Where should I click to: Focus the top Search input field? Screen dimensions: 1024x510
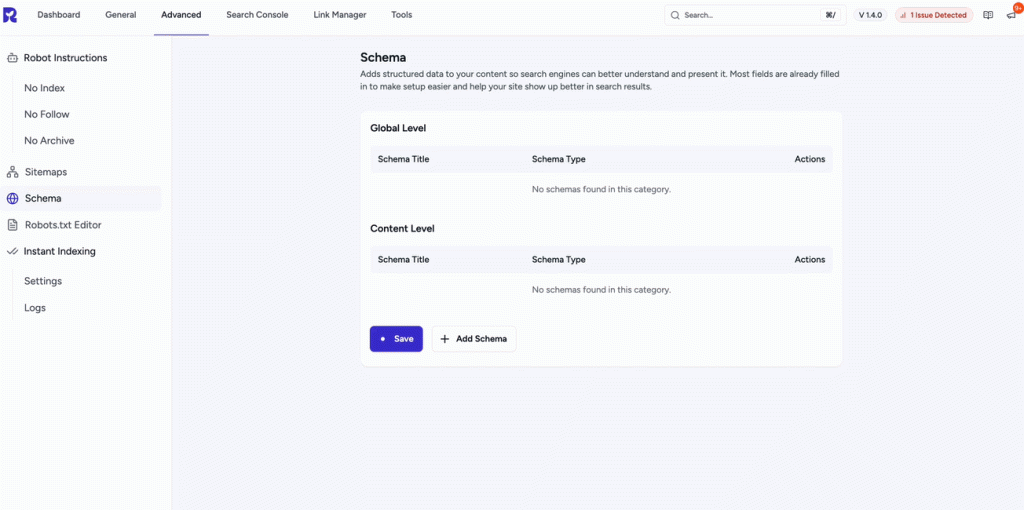click(755, 15)
